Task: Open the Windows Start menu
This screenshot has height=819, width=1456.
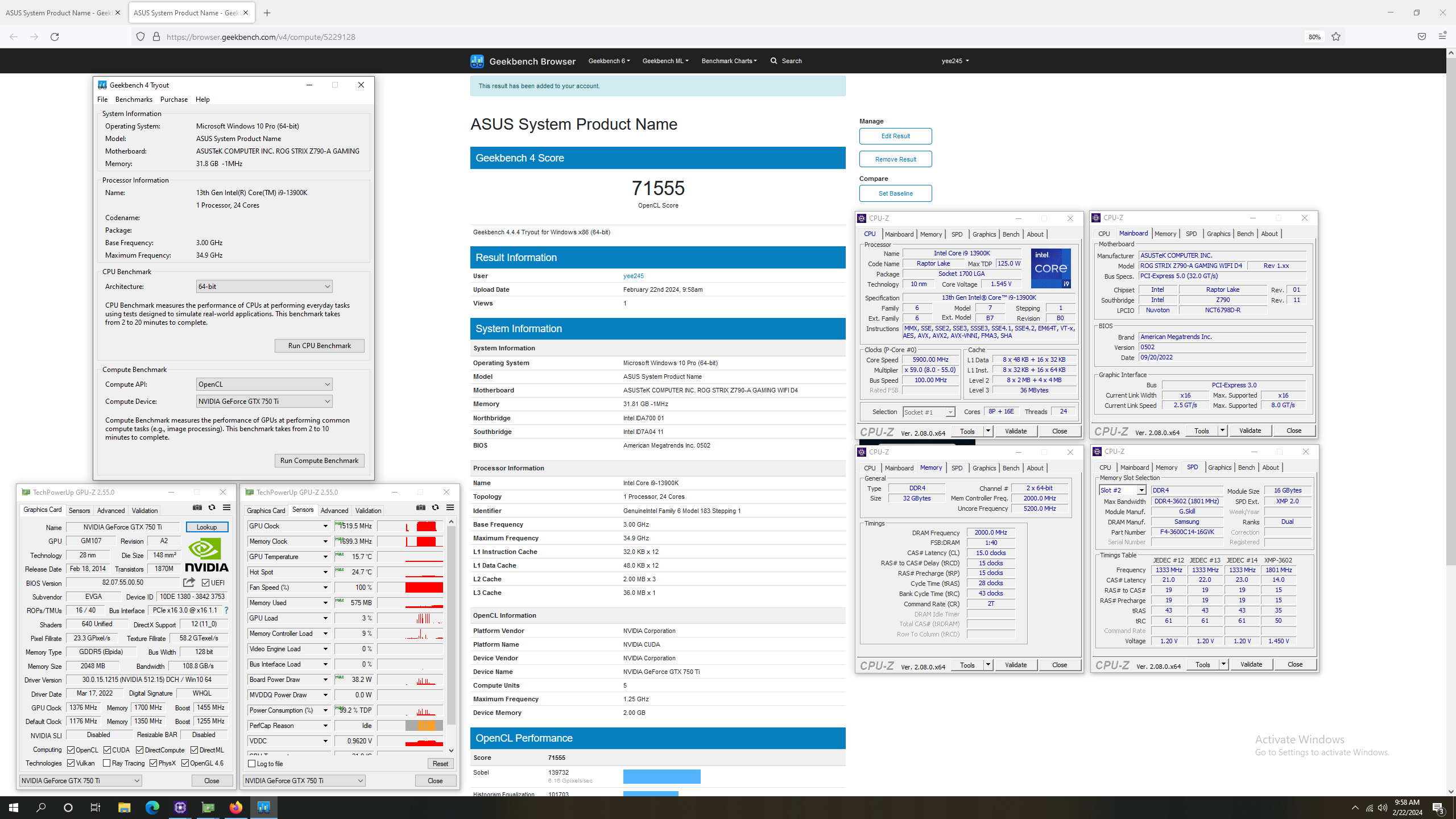Action: [x=14, y=807]
